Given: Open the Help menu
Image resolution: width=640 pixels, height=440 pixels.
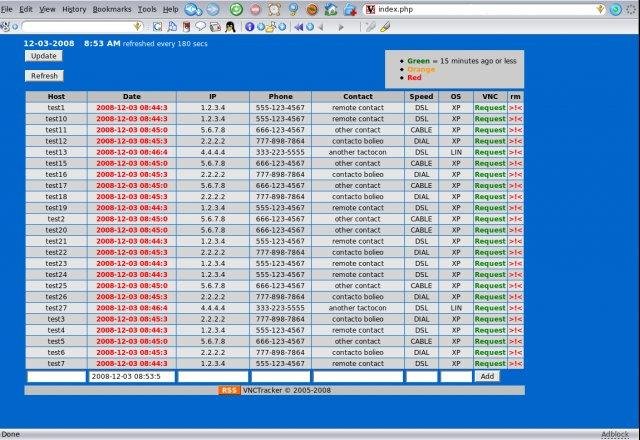Looking at the screenshot, I should [x=171, y=9].
